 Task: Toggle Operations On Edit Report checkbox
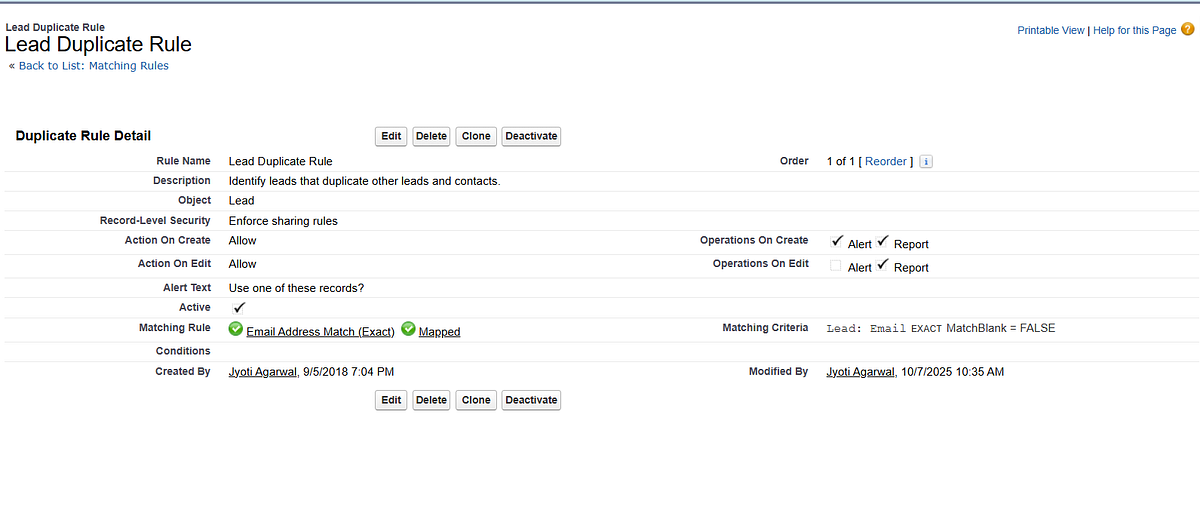tap(882, 266)
